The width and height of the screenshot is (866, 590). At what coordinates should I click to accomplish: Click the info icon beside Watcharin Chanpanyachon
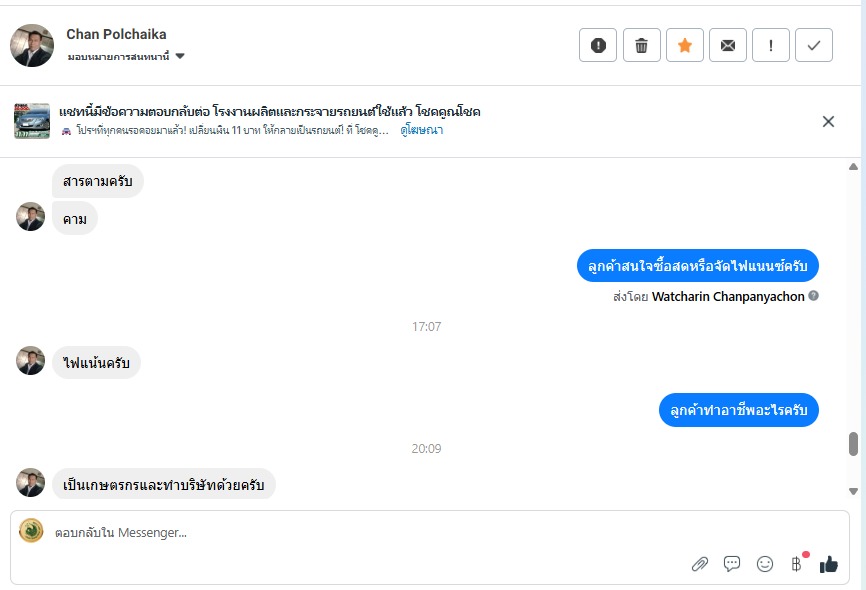coord(814,296)
